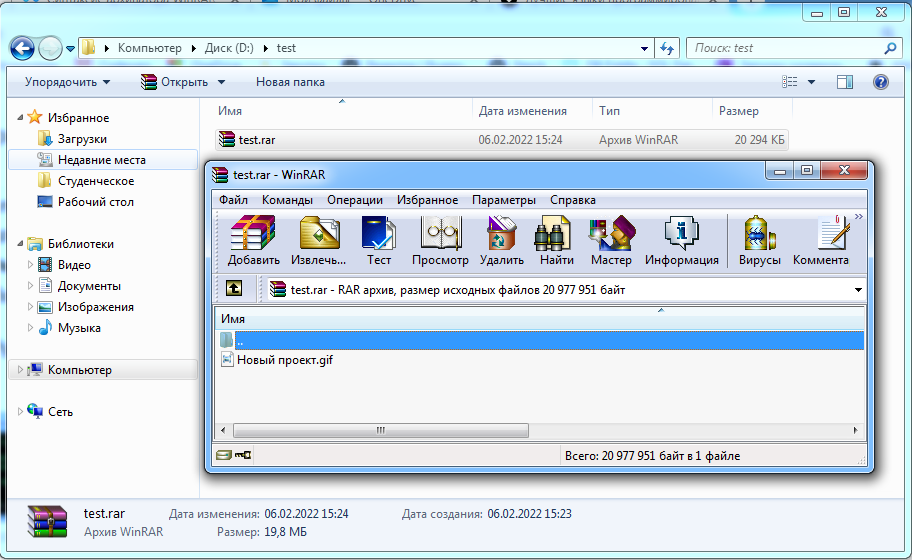The height and width of the screenshot is (560, 912).
Task: Open view options dropdown arrow
Action: [x=811, y=82]
